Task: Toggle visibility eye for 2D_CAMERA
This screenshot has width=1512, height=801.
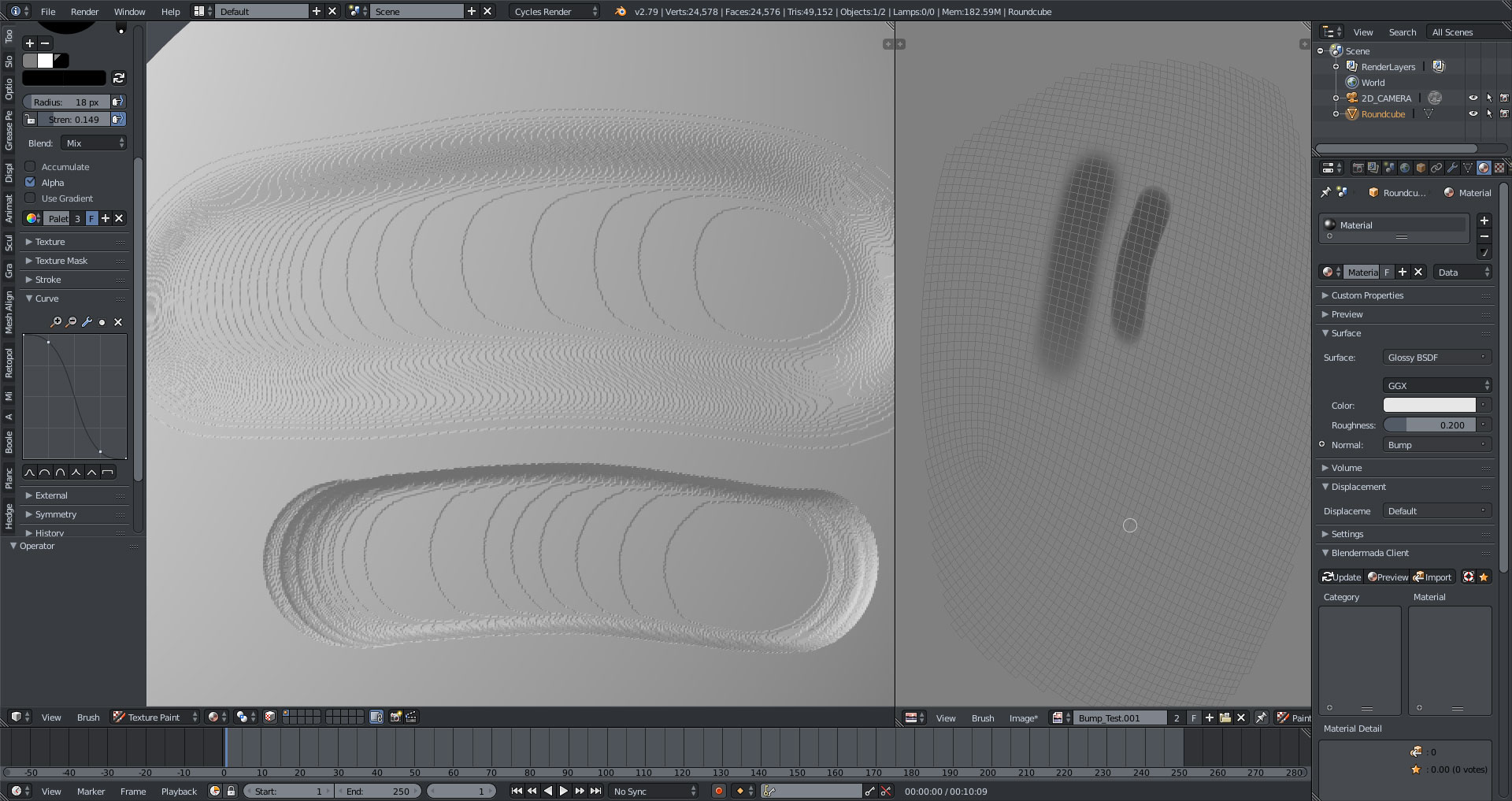Action: (x=1473, y=98)
